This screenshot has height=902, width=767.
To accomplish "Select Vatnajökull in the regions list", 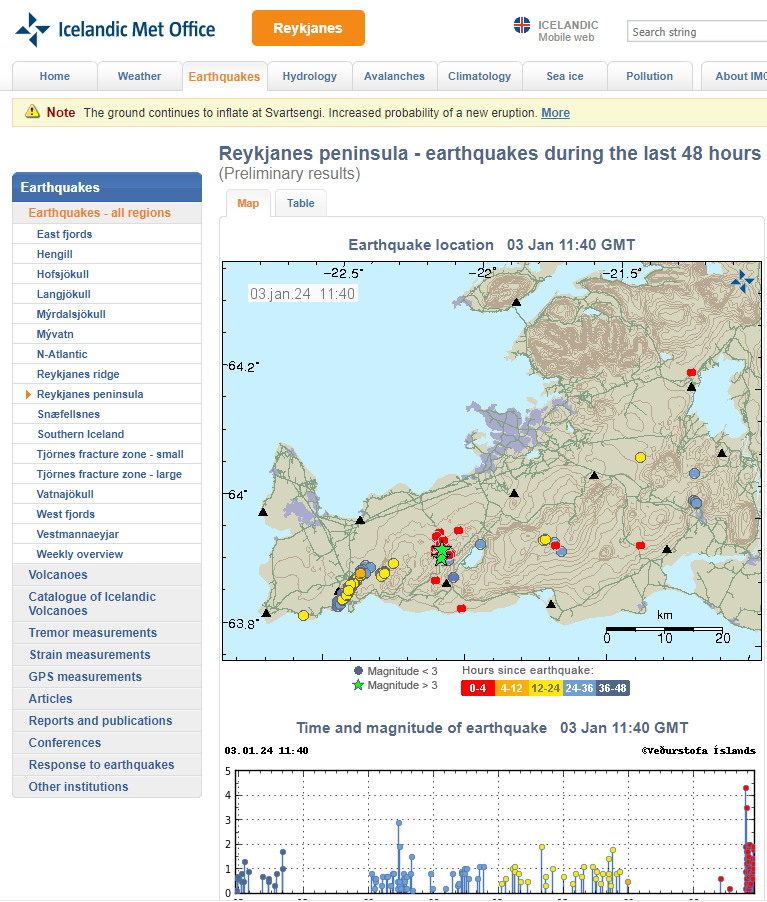I will tap(65, 494).
